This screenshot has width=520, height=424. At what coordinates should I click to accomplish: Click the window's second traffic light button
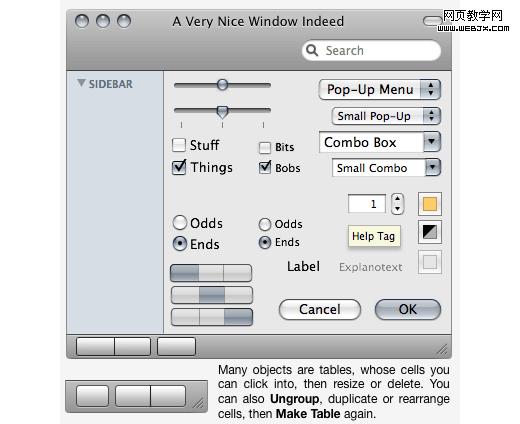103,21
